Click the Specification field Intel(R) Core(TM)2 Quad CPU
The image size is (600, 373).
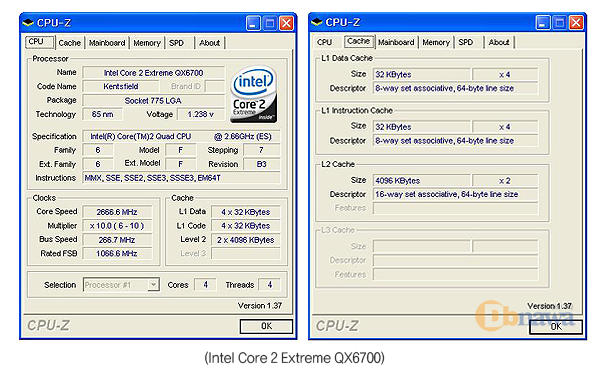point(181,137)
